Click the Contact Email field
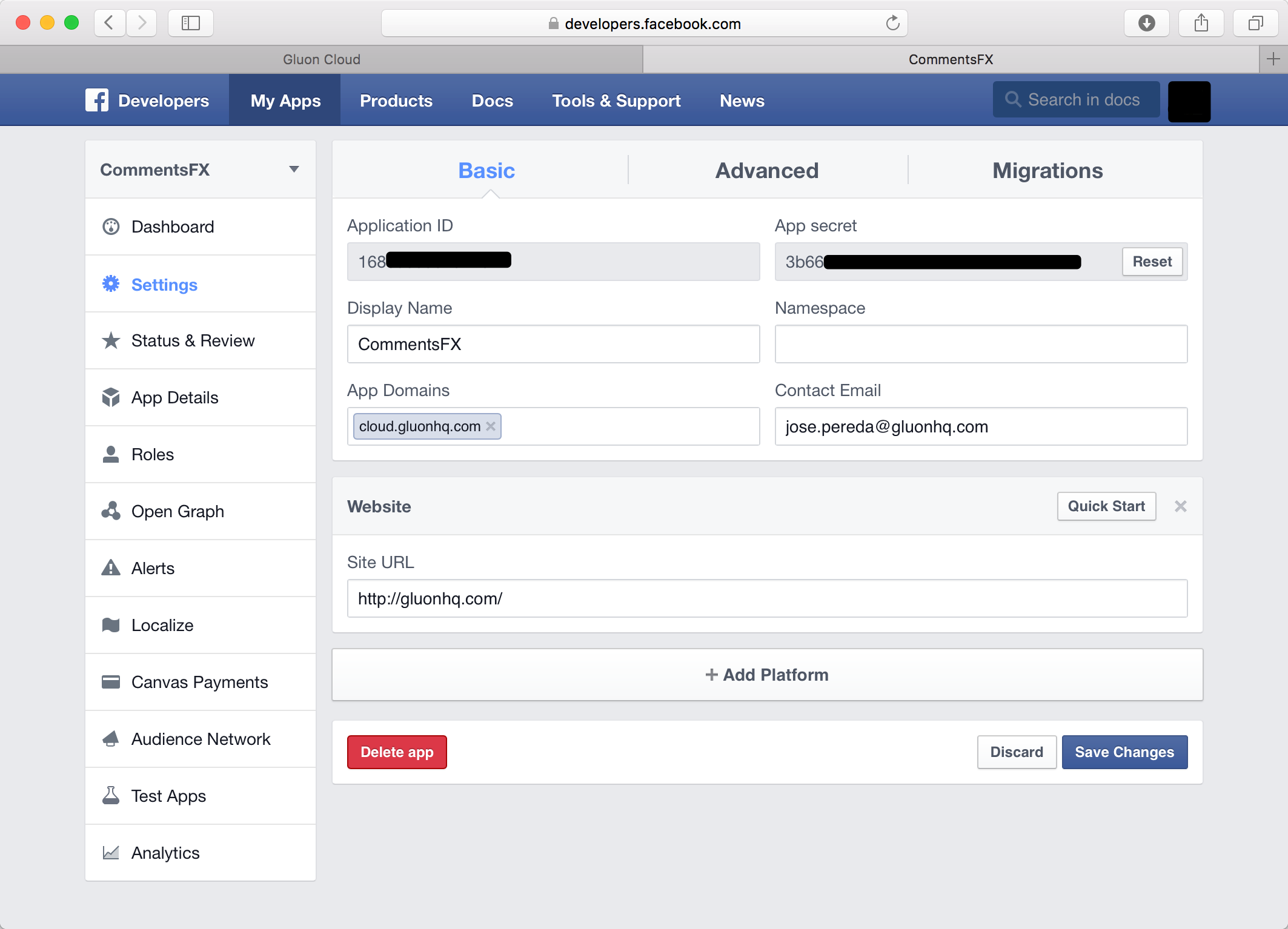The width and height of the screenshot is (1288, 929). (x=981, y=426)
